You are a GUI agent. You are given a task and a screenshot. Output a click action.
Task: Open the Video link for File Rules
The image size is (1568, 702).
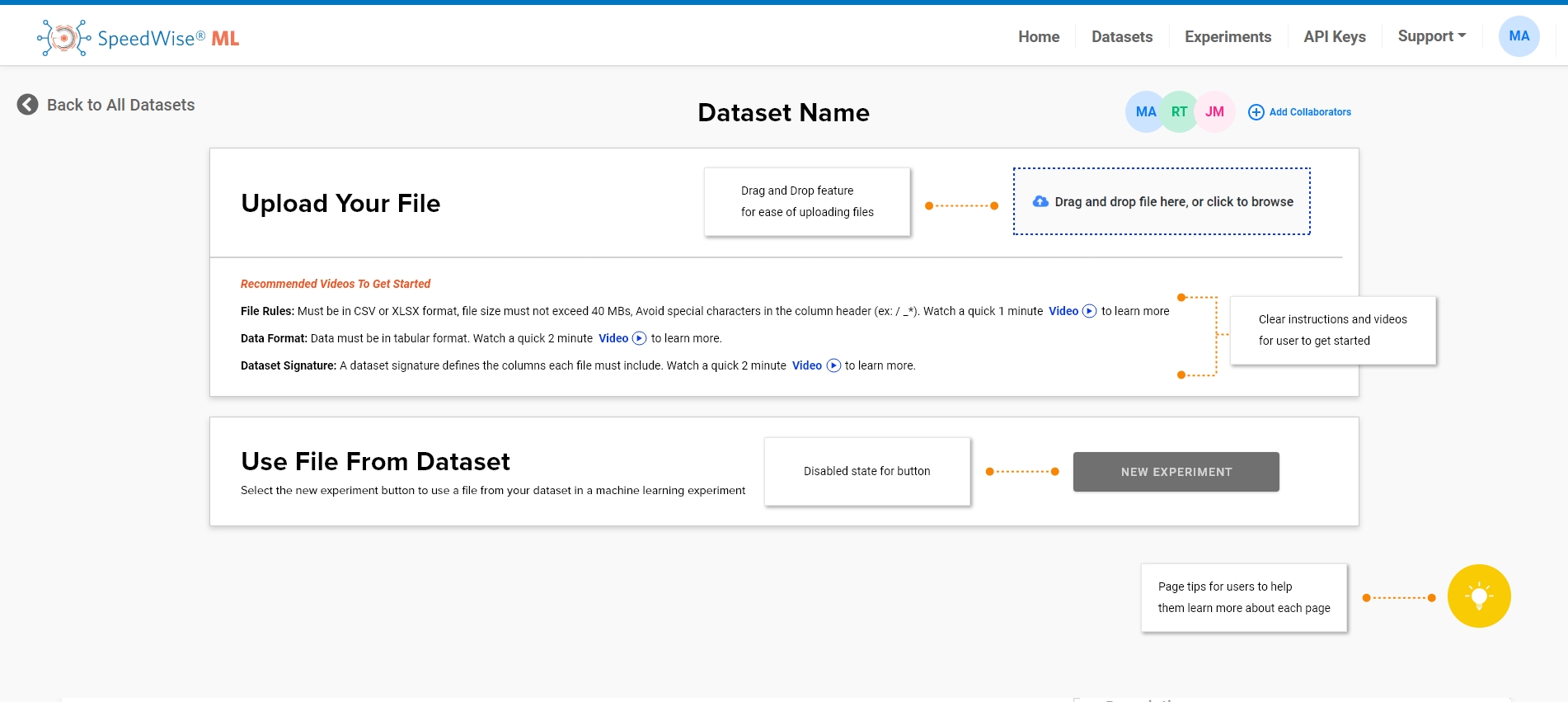pos(1063,311)
